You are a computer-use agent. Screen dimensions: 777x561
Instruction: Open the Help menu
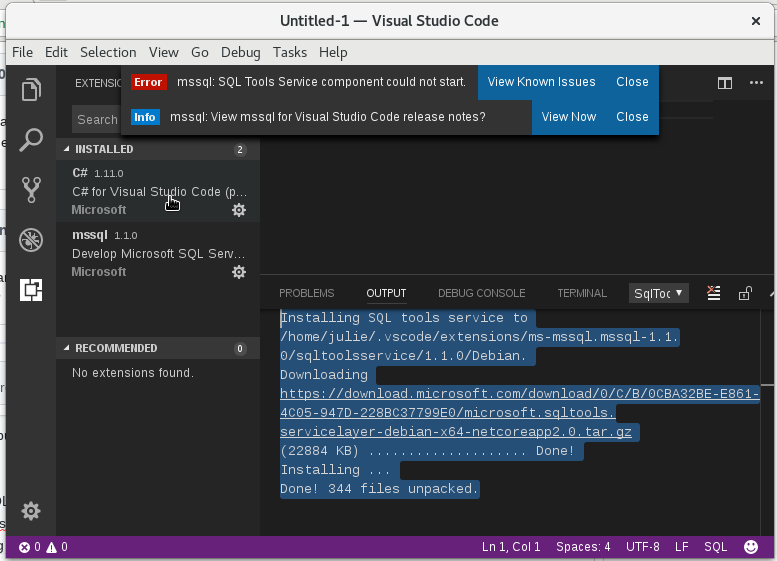[x=333, y=52]
